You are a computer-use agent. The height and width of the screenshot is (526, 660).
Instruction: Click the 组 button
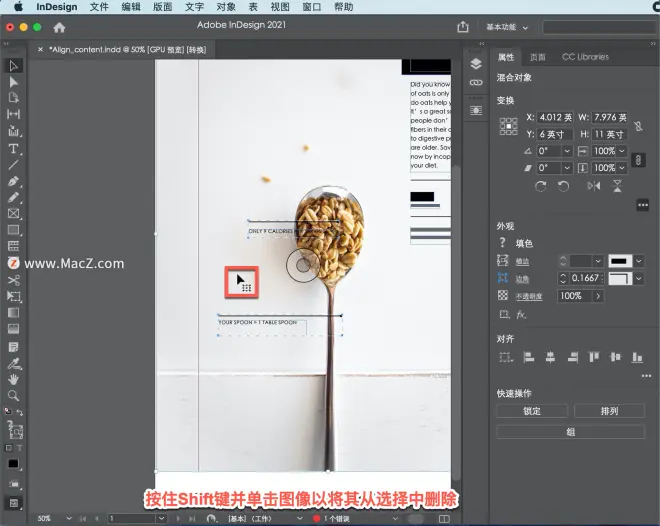pyautogui.click(x=571, y=432)
